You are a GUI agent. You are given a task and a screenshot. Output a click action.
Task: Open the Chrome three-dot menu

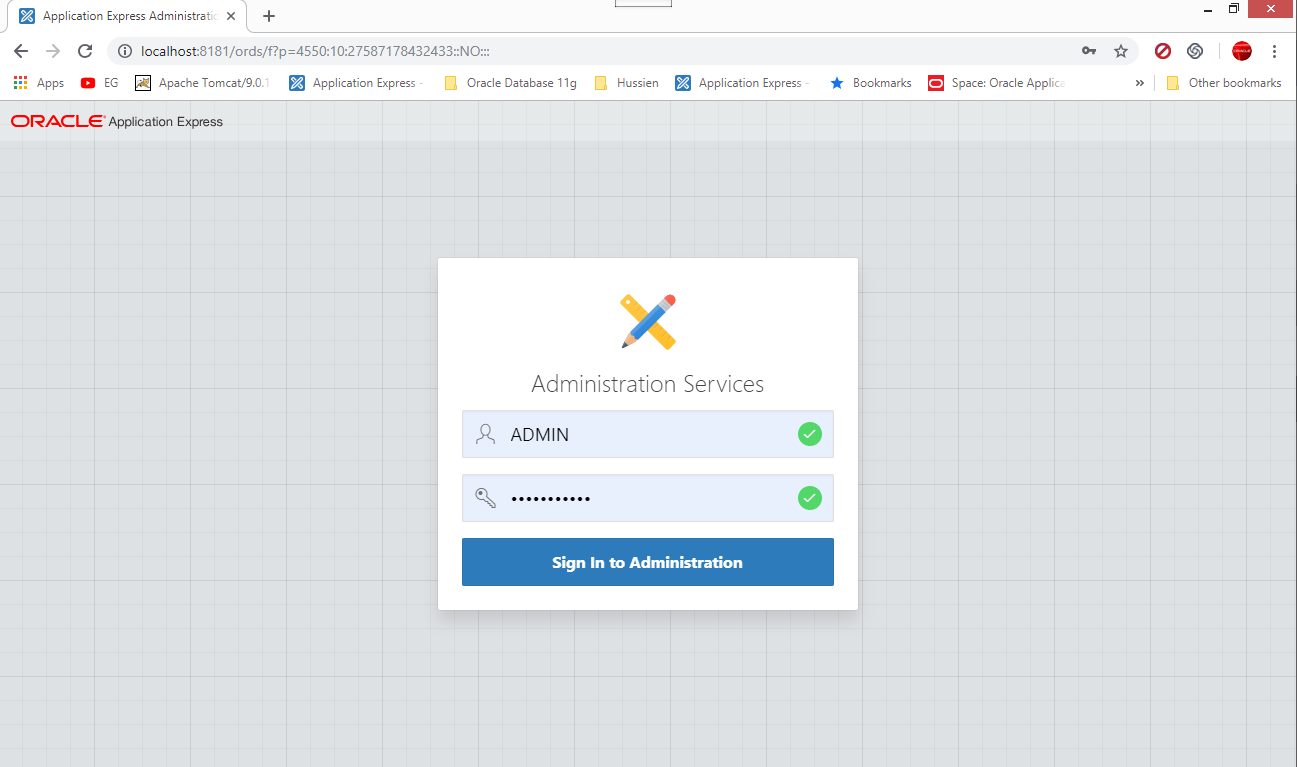(x=1274, y=51)
